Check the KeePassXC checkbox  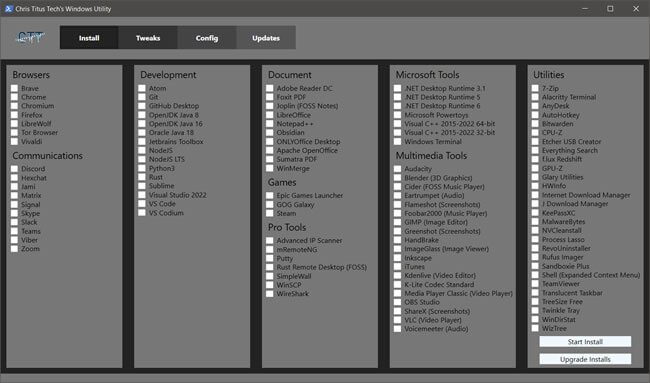tap(535, 213)
